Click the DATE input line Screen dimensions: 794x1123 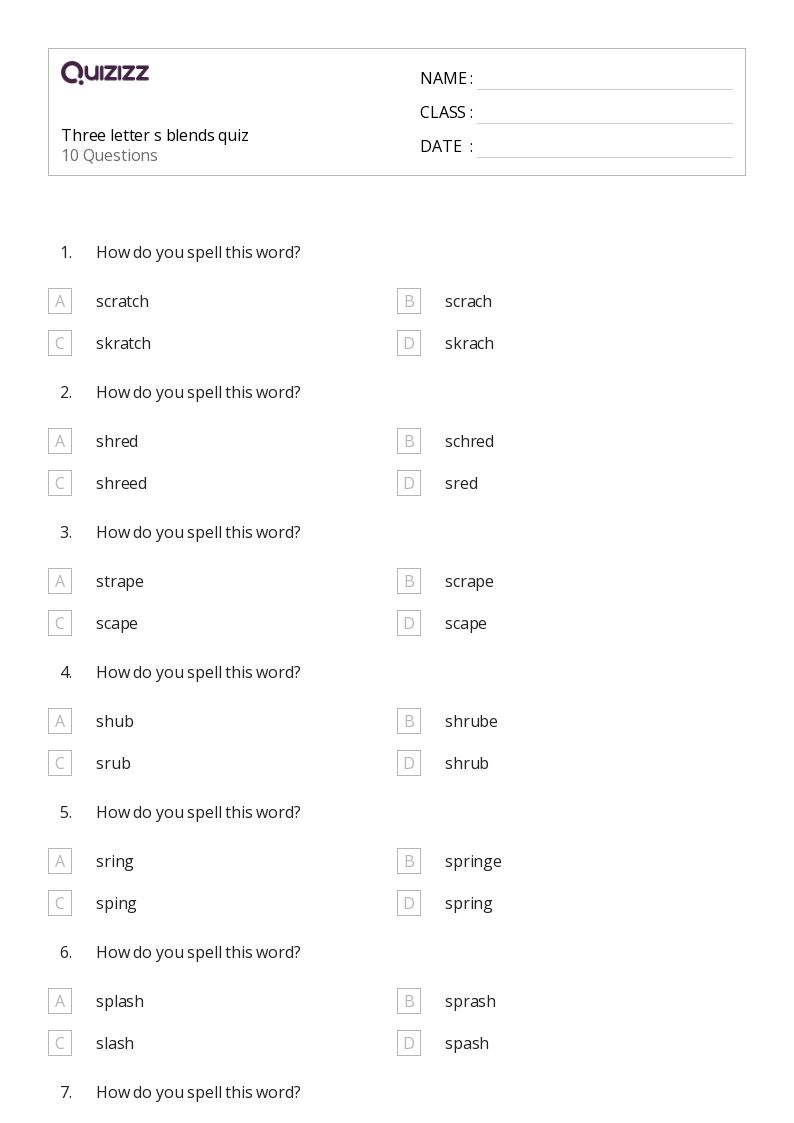[x=604, y=147]
